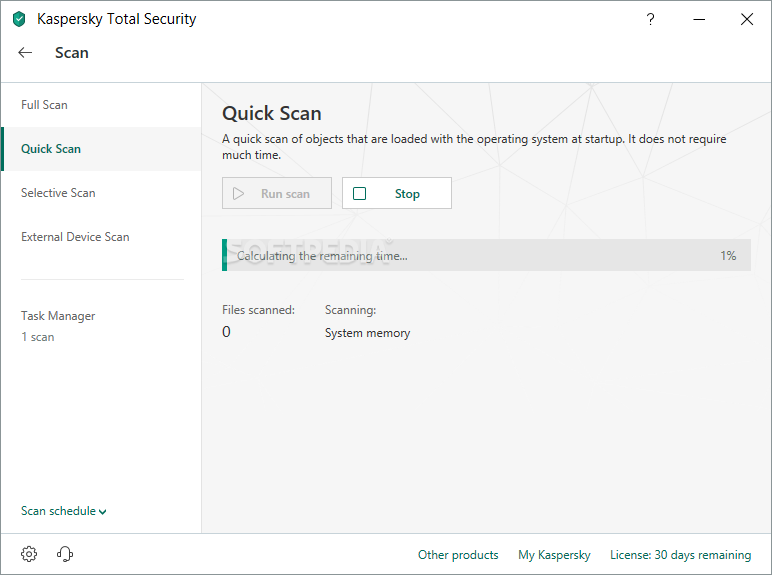Click the Files scanned count '0'
This screenshot has width=772, height=575.
tap(226, 332)
